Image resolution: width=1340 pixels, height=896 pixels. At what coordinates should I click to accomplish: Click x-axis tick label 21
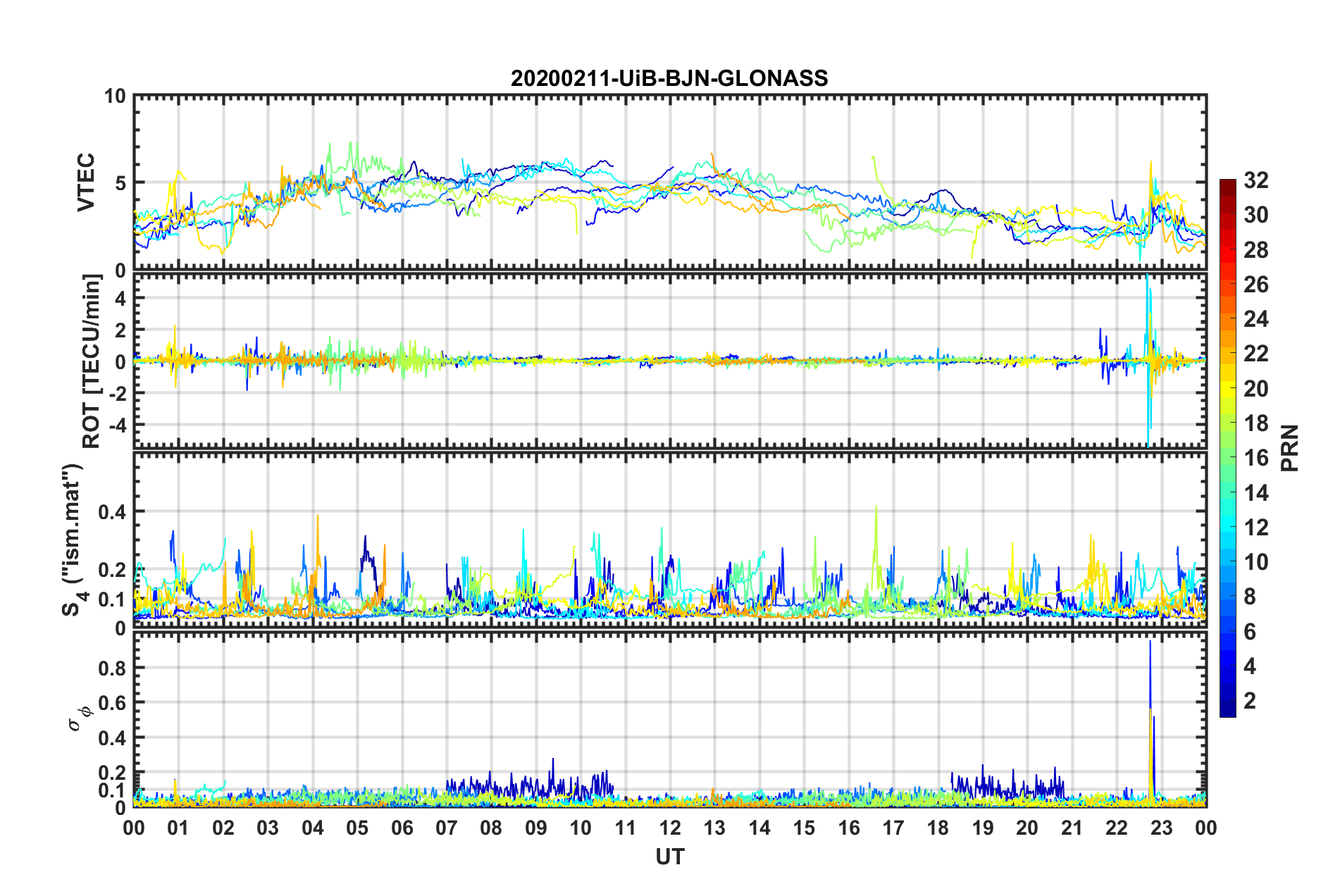[x=1072, y=828]
